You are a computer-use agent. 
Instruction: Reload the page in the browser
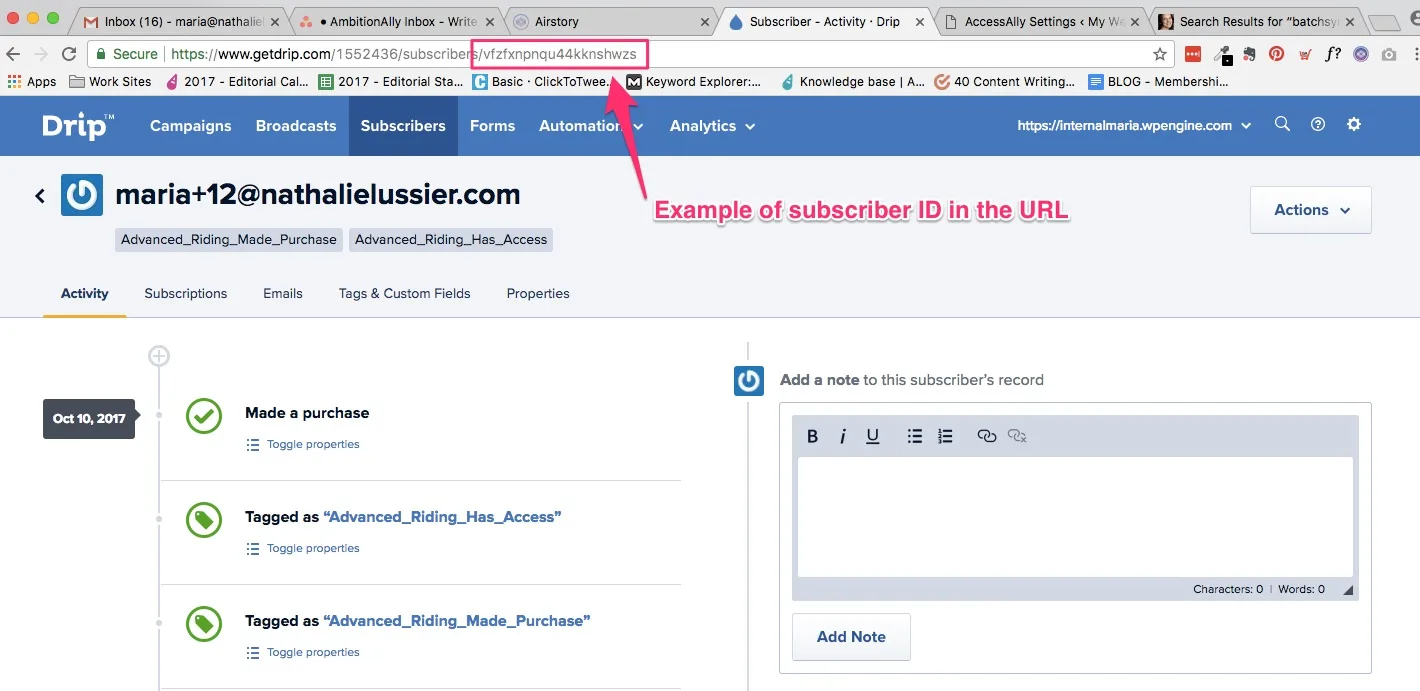click(x=69, y=54)
